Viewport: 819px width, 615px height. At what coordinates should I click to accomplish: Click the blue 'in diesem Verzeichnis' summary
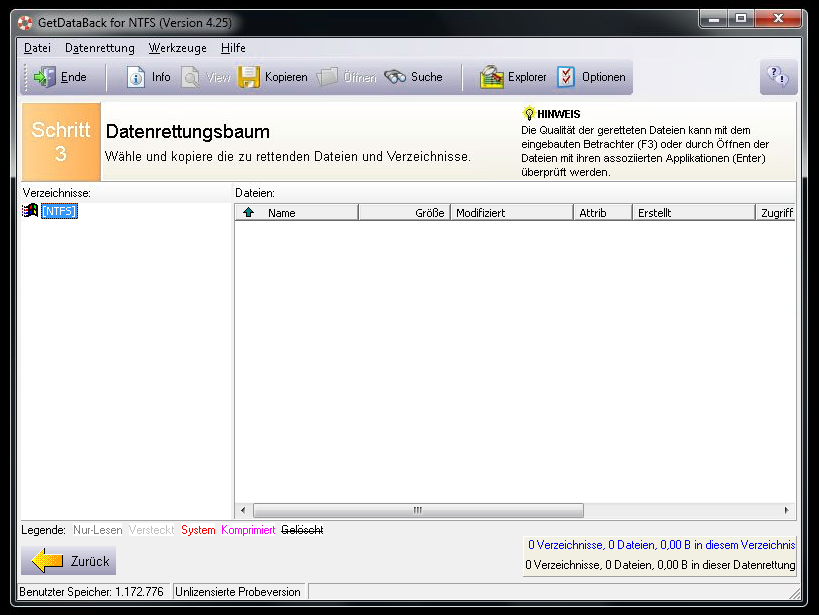click(661, 545)
